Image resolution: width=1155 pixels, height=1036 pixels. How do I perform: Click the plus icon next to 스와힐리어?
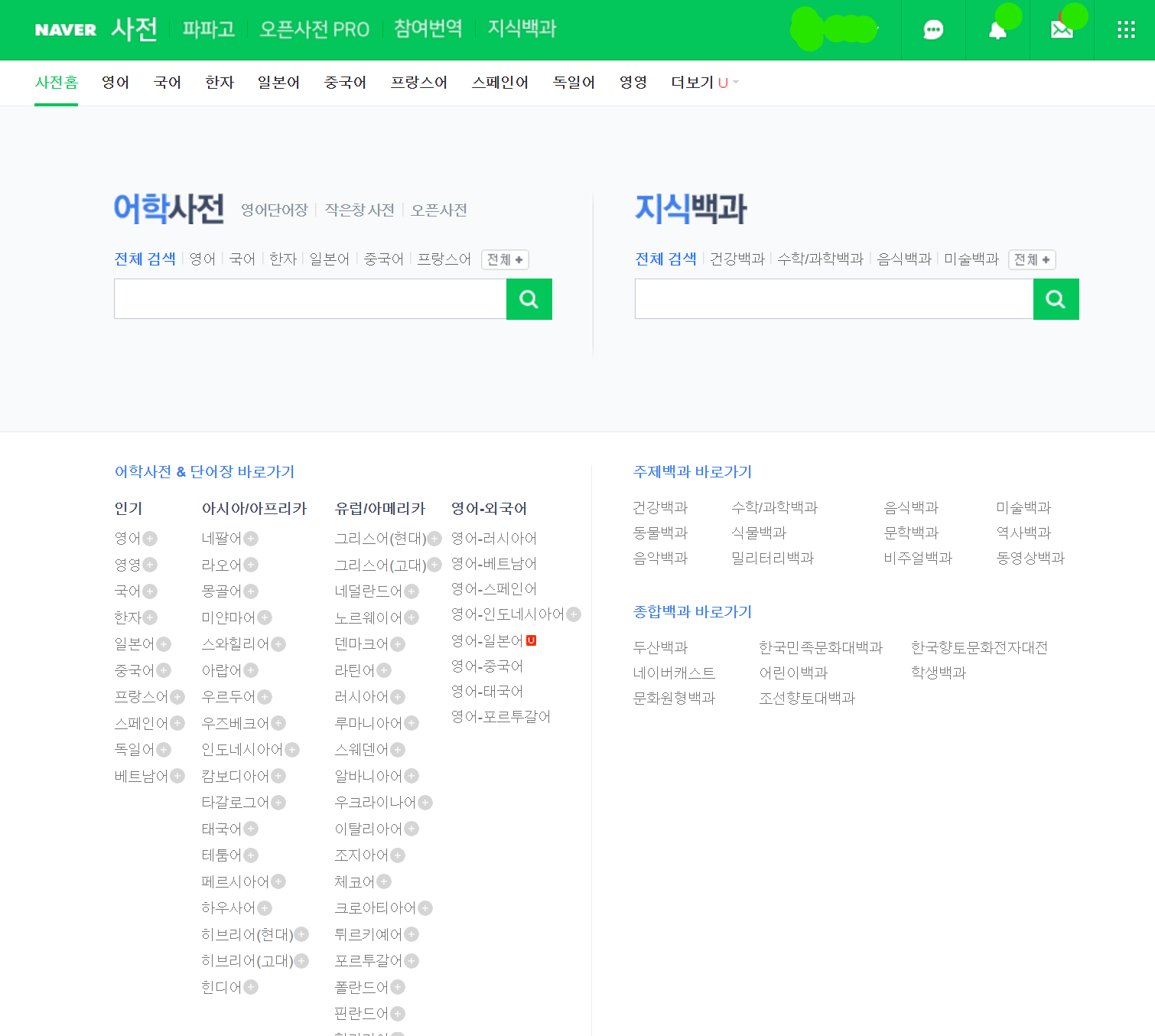pyautogui.click(x=278, y=644)
